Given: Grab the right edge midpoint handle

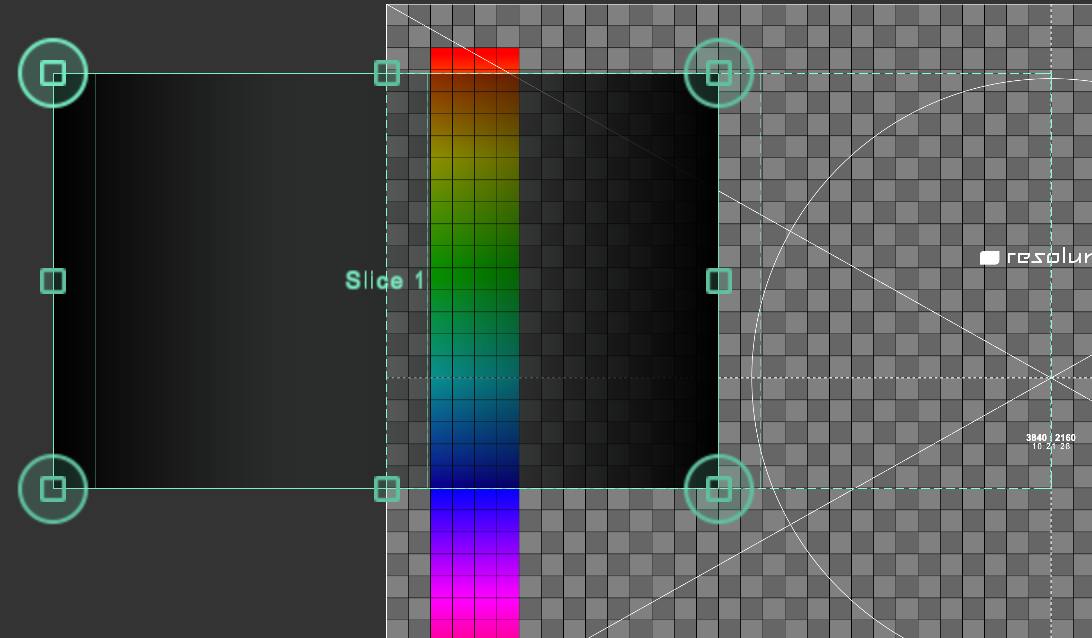Looking at the screenshot, I should coord(719,281).
